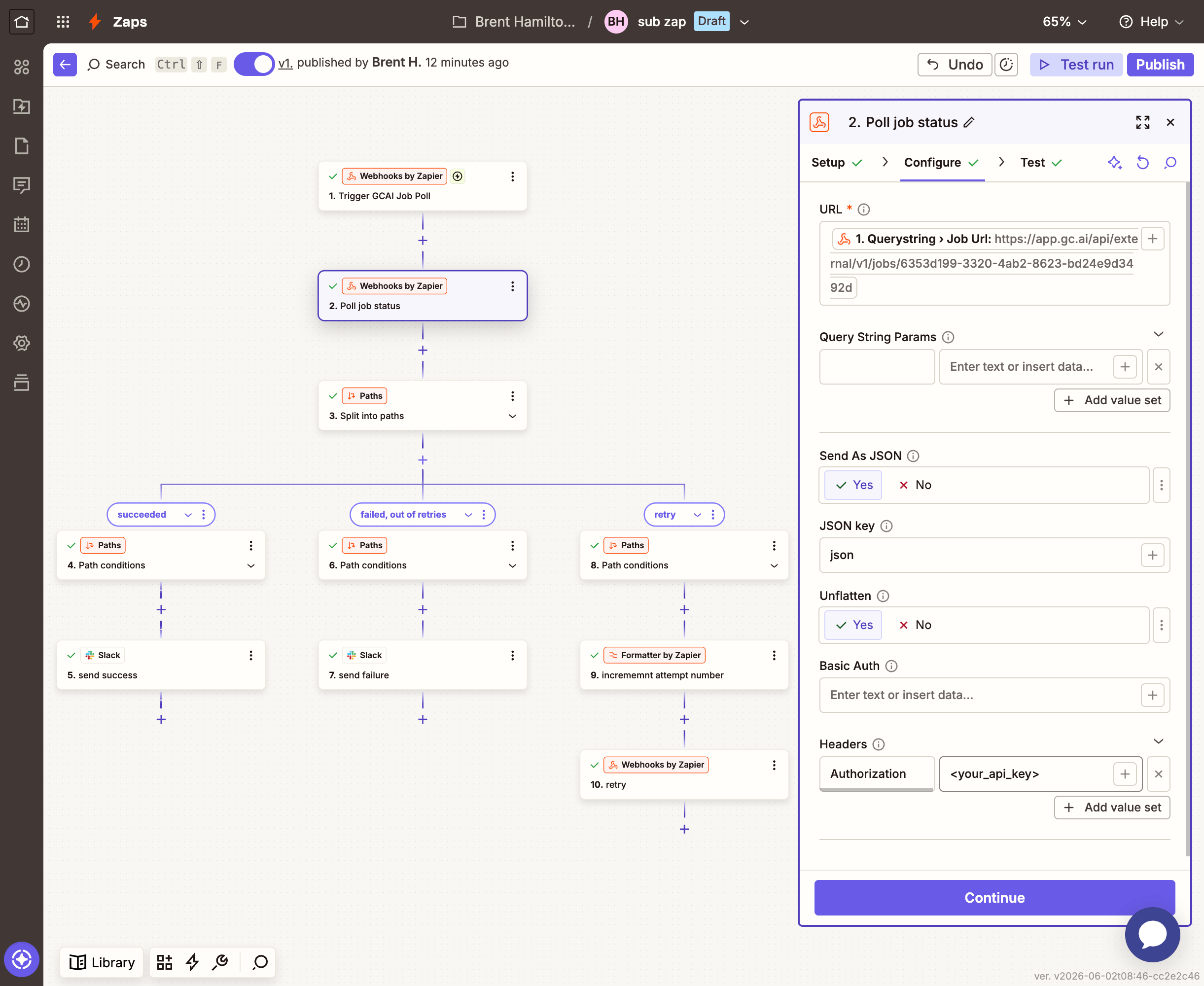This screenshot has width=1204, height=986.
Task: Open Zap history clock in sidebar
Action: point(22,264)
